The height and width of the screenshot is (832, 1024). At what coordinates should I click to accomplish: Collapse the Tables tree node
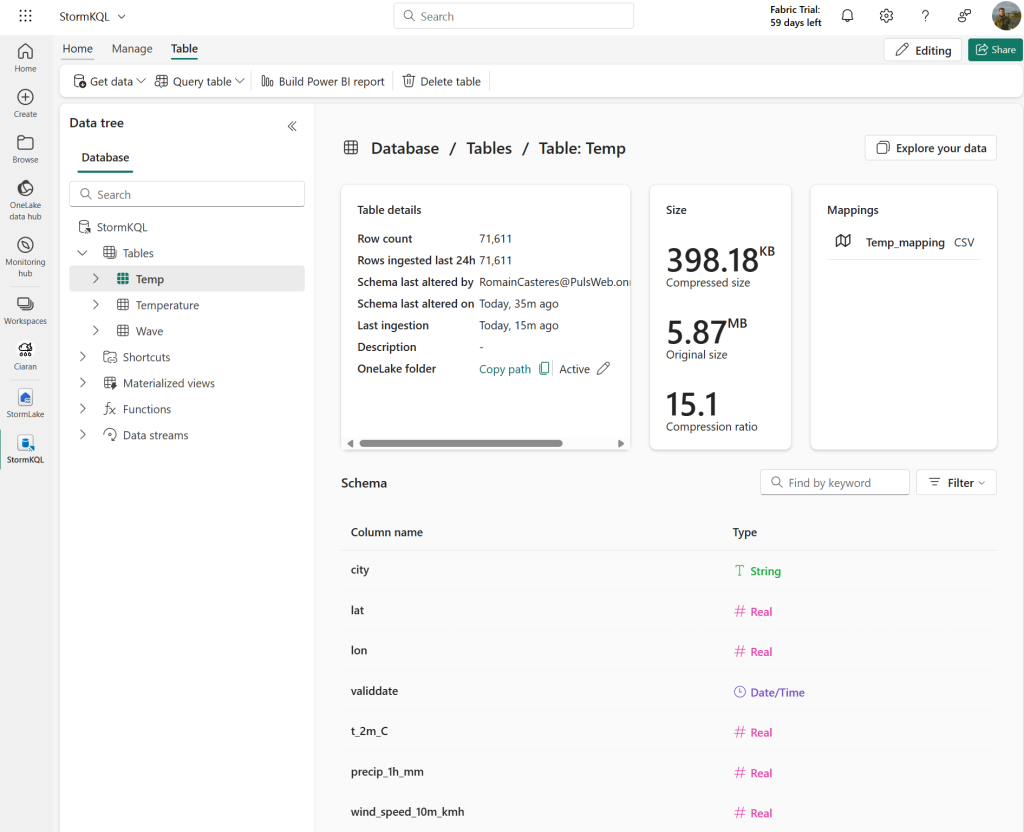point(82,253)
